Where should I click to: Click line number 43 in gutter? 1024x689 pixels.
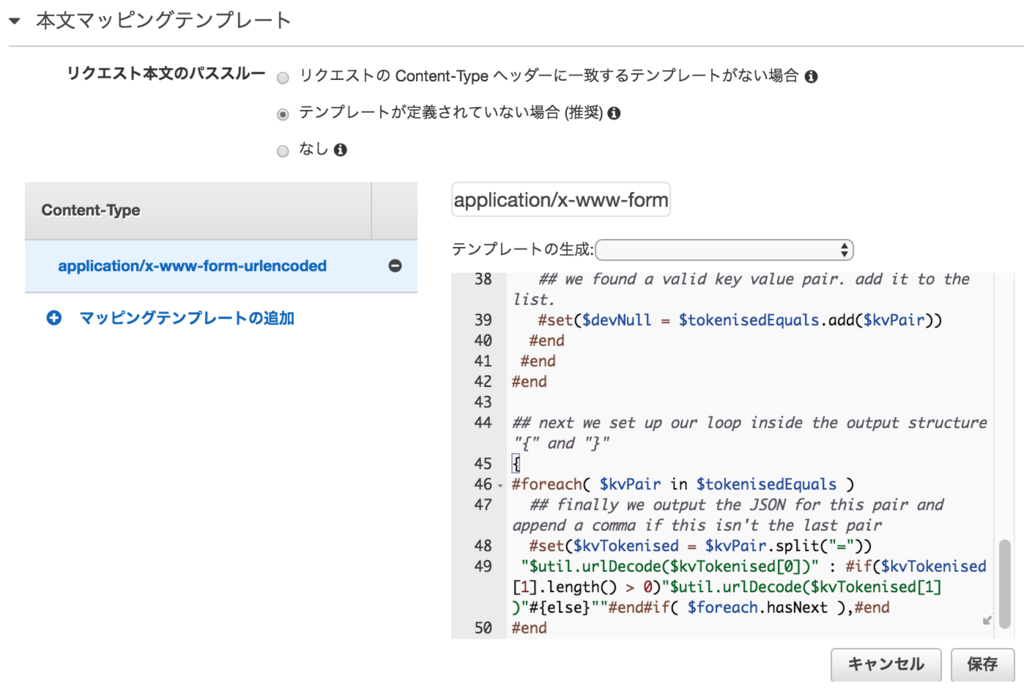point(483,402)
